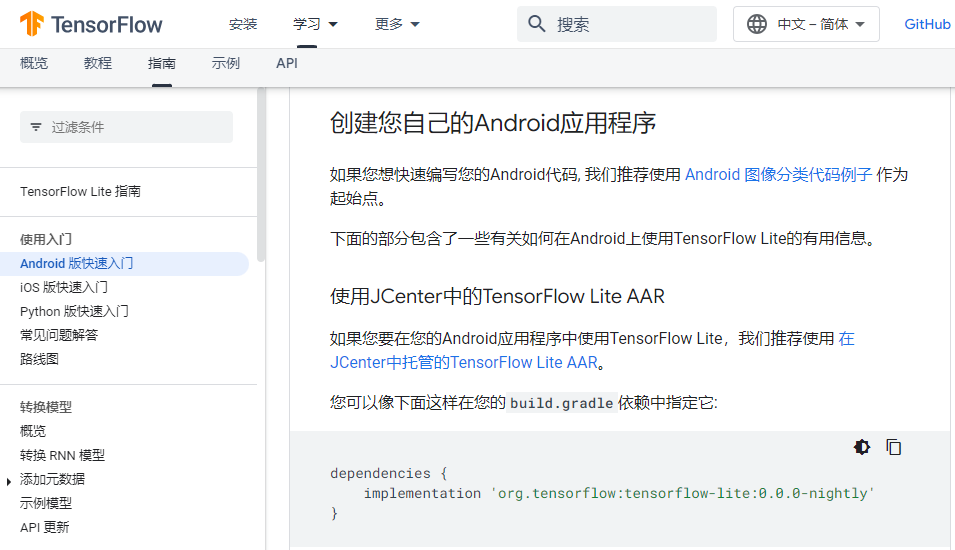This screenshot has width=955, height=550.
Task: Open the API tab
Action: click(287, 63)
